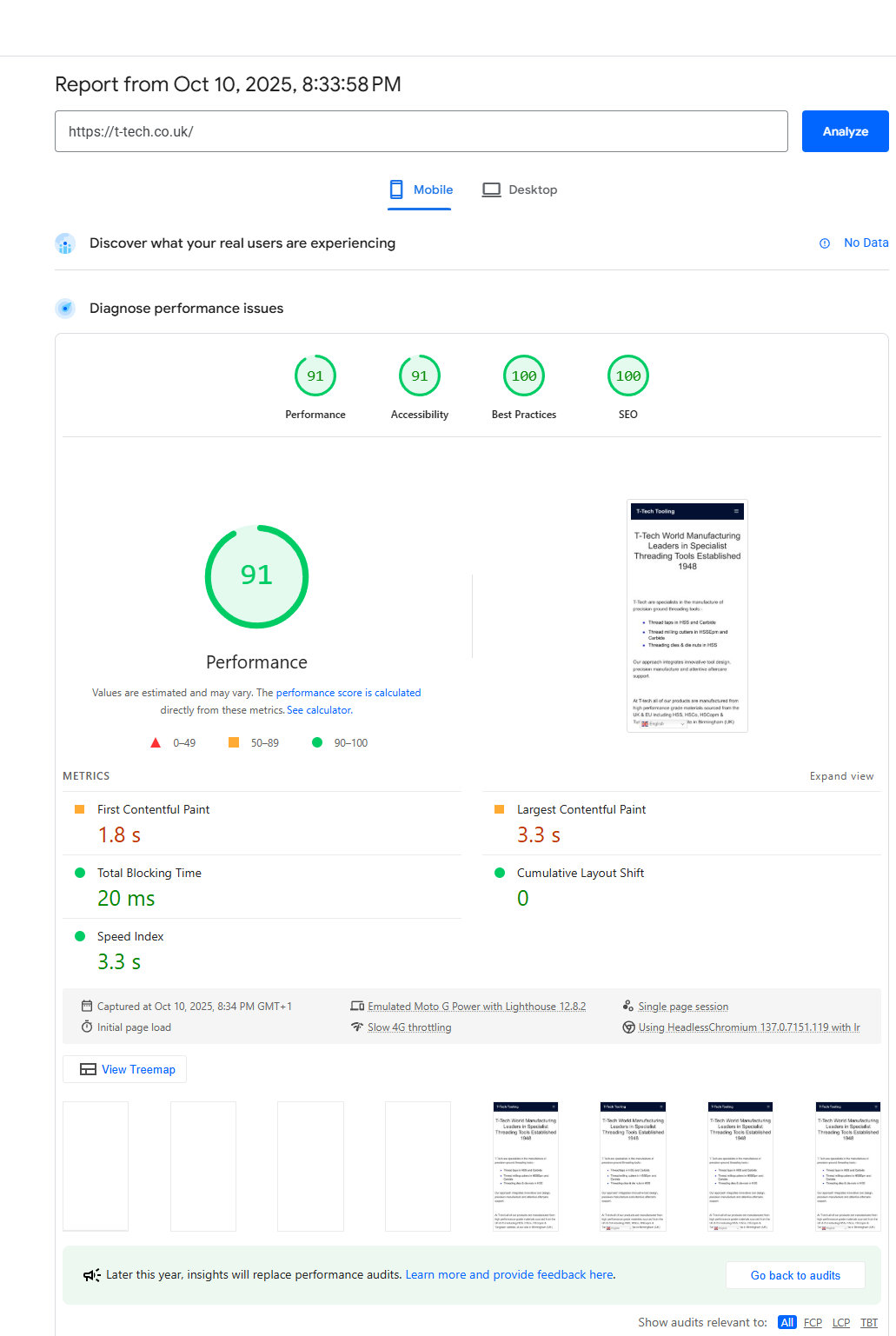Filter audits by FCP
This screenshot has height=1336, width=896.
[813, 1322]
